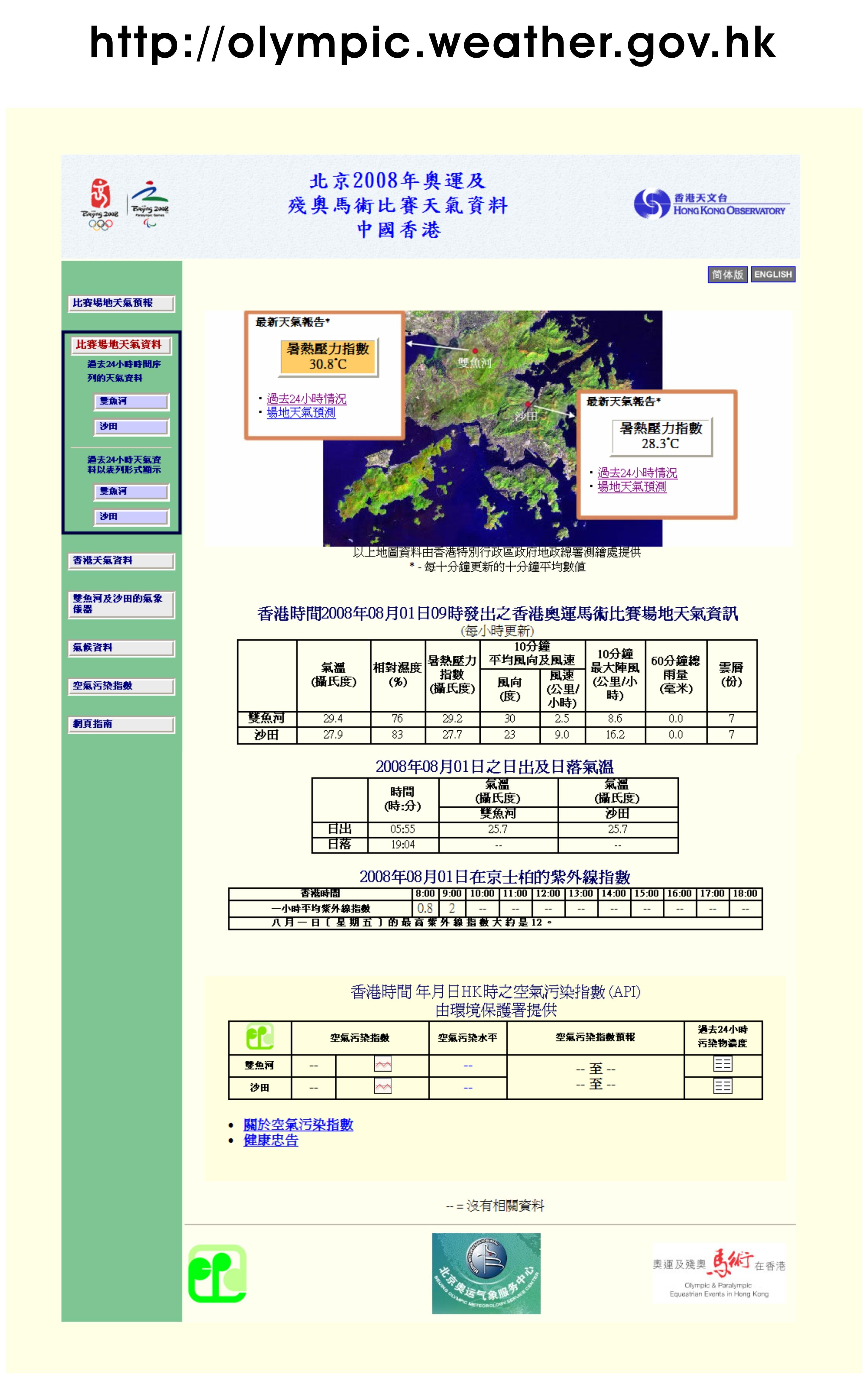The width and height of the screenshot is (868, 1379).
Task: Open 比賽場地天氣資料 in the sidebar
Action: [x=121, y=345]
